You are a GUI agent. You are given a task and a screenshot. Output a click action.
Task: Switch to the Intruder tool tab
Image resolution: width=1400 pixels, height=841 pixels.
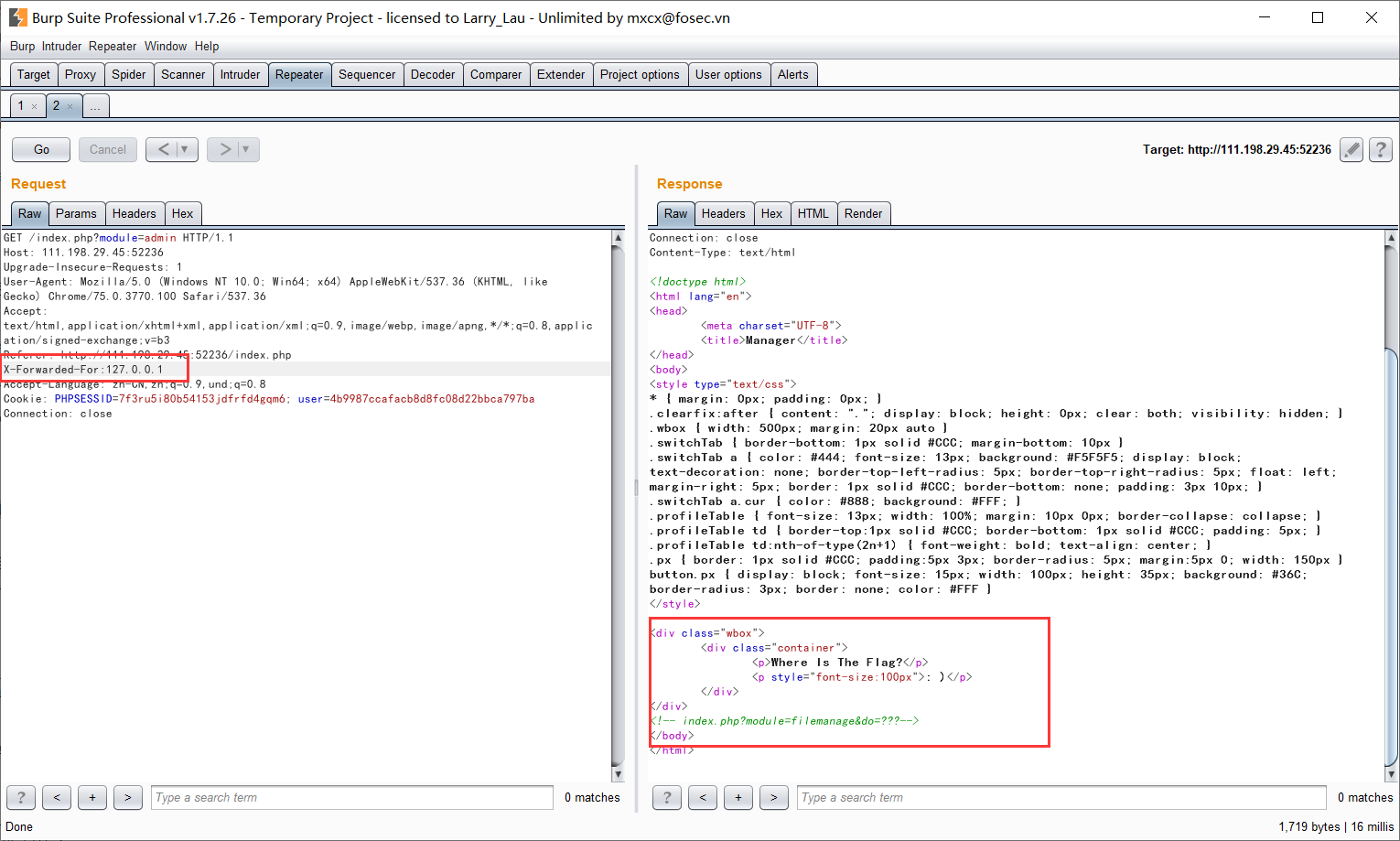(240, 74)
